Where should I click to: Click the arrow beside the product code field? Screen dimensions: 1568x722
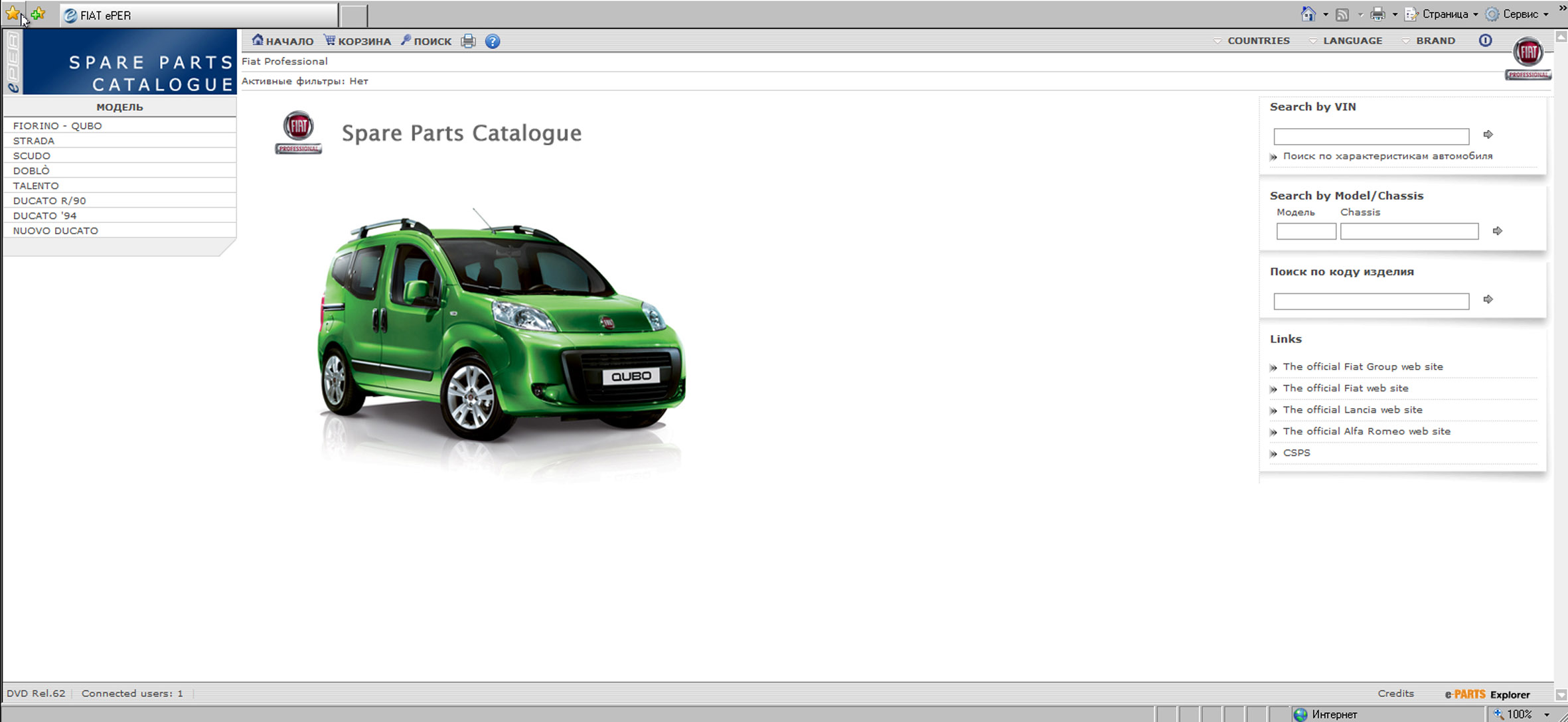[1488, 299]
